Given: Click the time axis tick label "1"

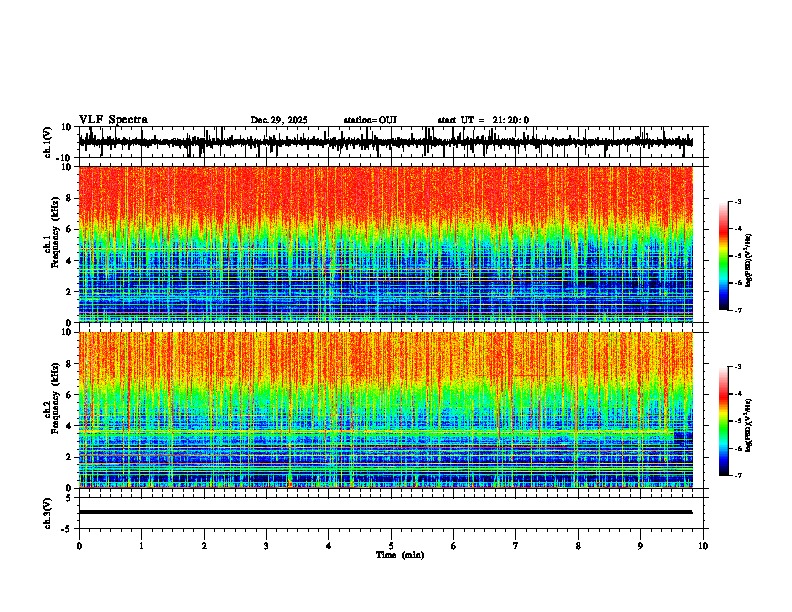Looking at the screenshot, I should point(141,546).
